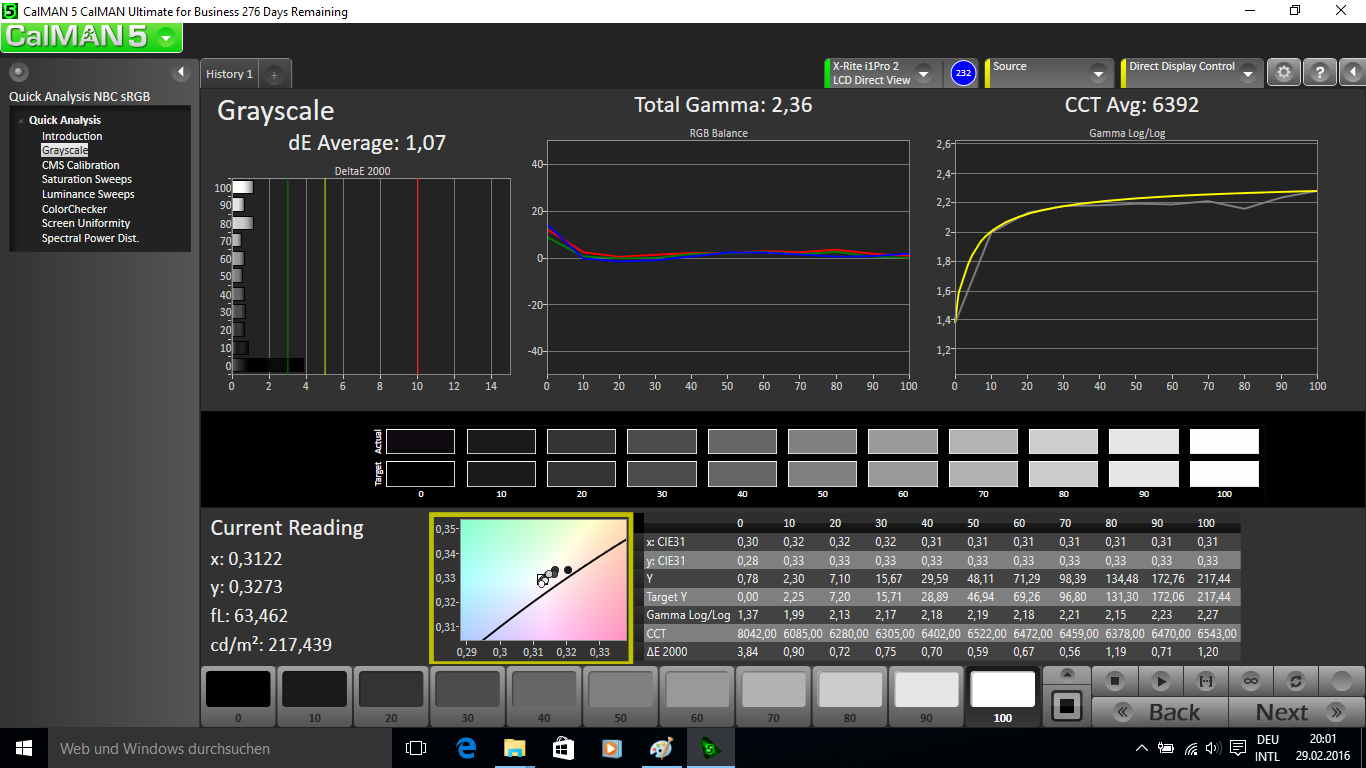This screenshot has height=768, width=1366.
Task: Select the Grayscale workflow page
Action: coord(65,150)
